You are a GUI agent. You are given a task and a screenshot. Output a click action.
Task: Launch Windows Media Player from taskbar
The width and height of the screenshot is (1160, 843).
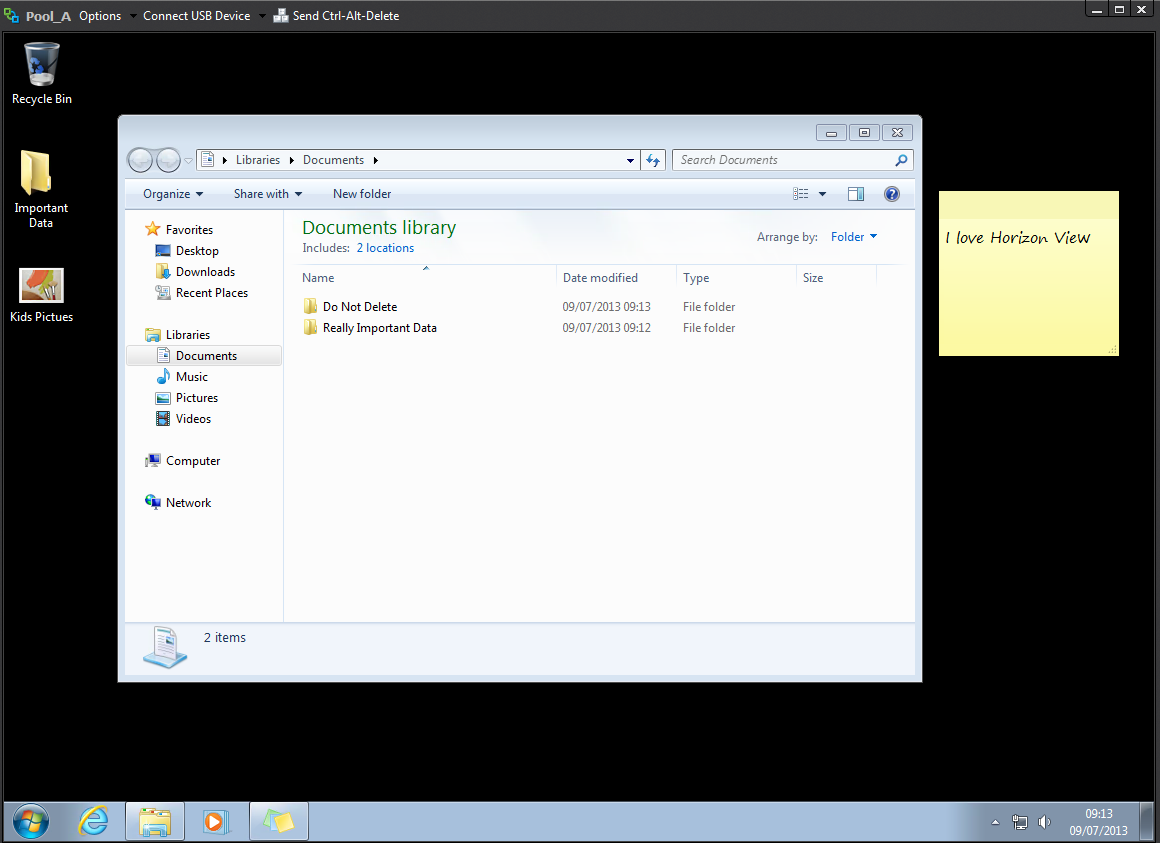click(215, 821)
